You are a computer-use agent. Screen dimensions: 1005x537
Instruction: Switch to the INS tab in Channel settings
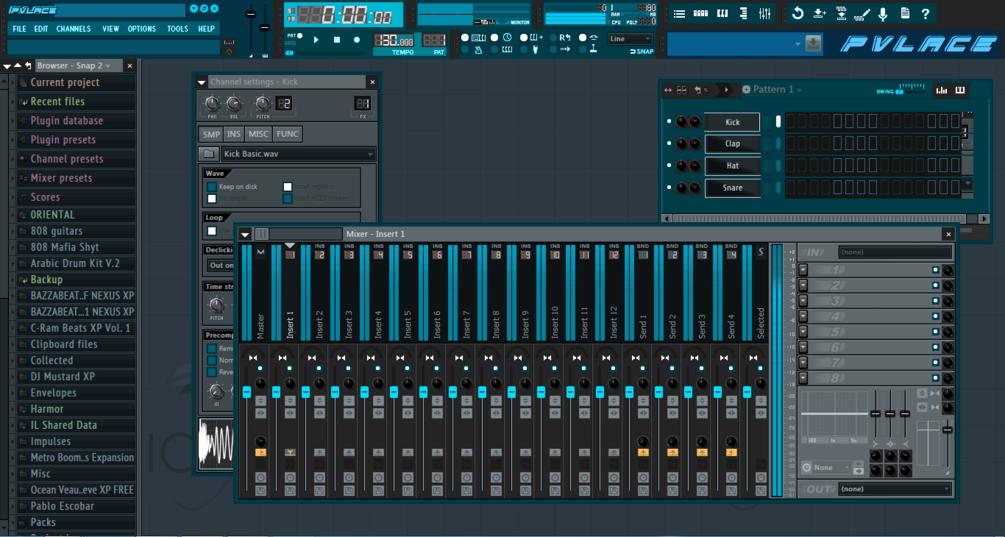click(233, 134)
